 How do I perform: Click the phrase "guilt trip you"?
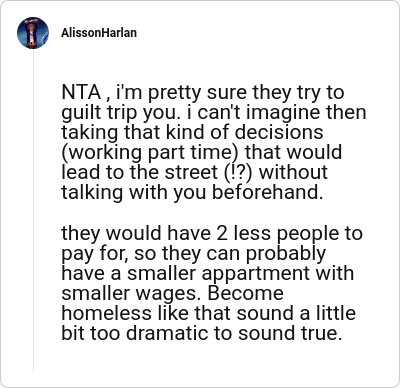[x=118, y=113]
